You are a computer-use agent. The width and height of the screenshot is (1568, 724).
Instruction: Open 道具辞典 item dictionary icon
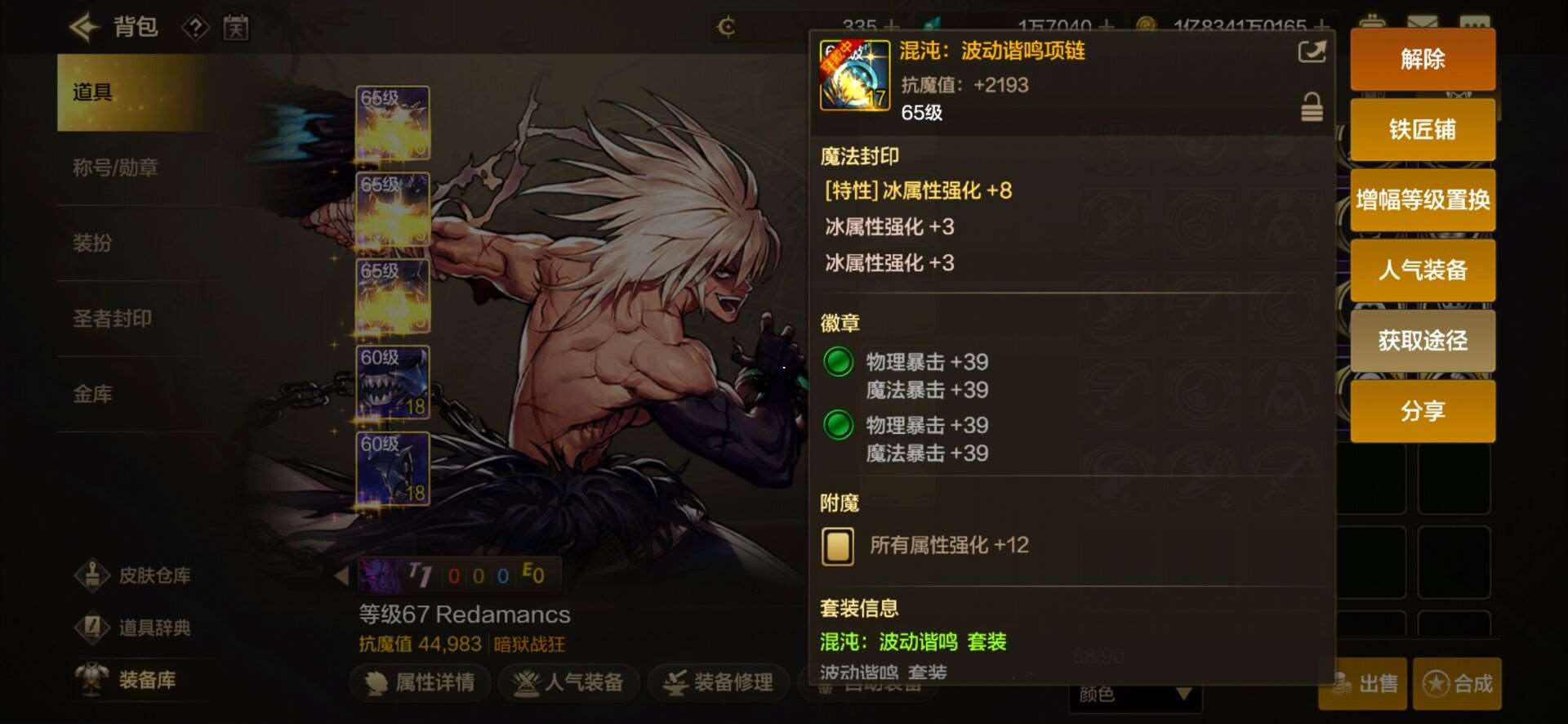click(92, 628)
